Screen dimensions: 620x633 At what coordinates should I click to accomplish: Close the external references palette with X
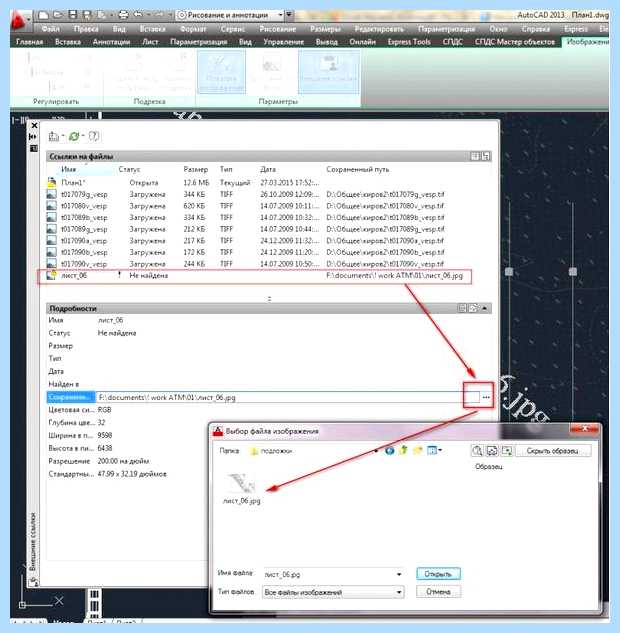(x=34, y=126)
